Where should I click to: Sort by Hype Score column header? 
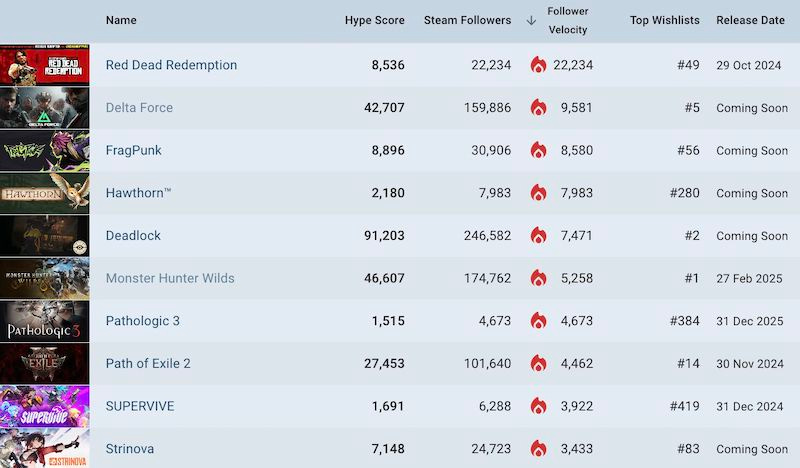click(374, 20)
